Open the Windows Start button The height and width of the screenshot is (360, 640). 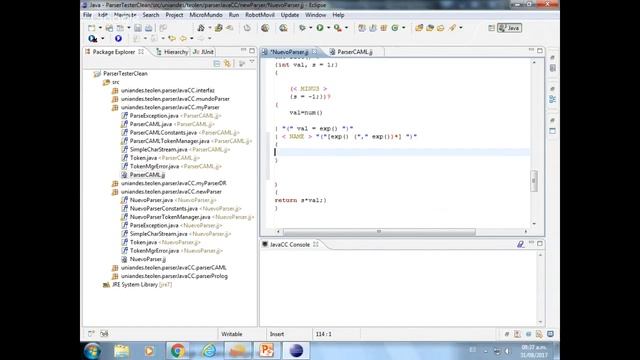point(92,351)
